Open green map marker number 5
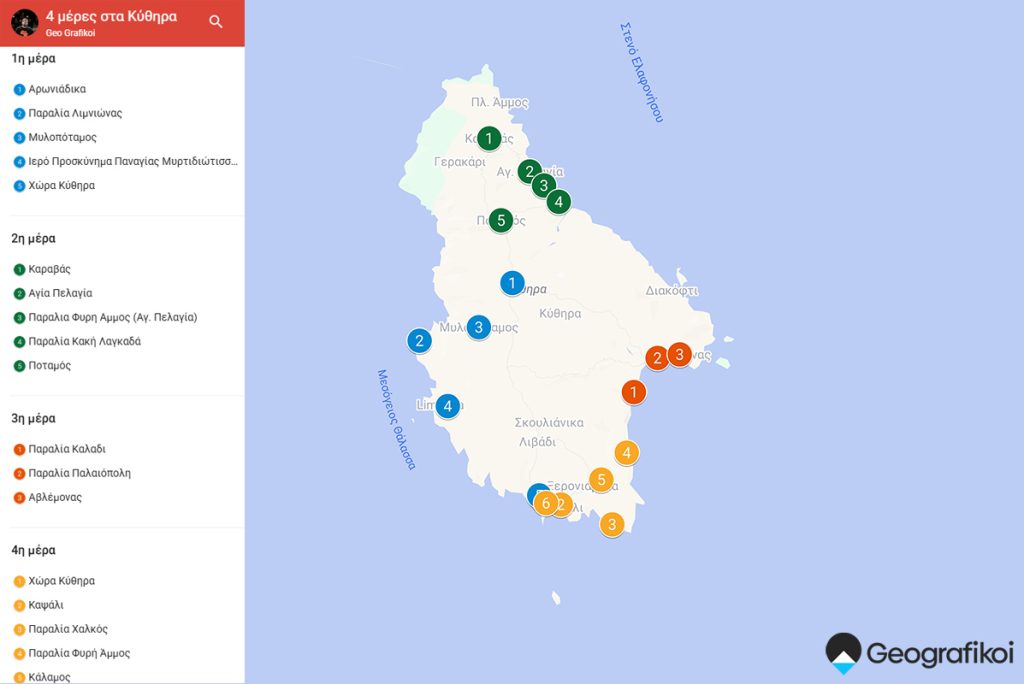This screenshot has height=684, width=1024. 501,220
